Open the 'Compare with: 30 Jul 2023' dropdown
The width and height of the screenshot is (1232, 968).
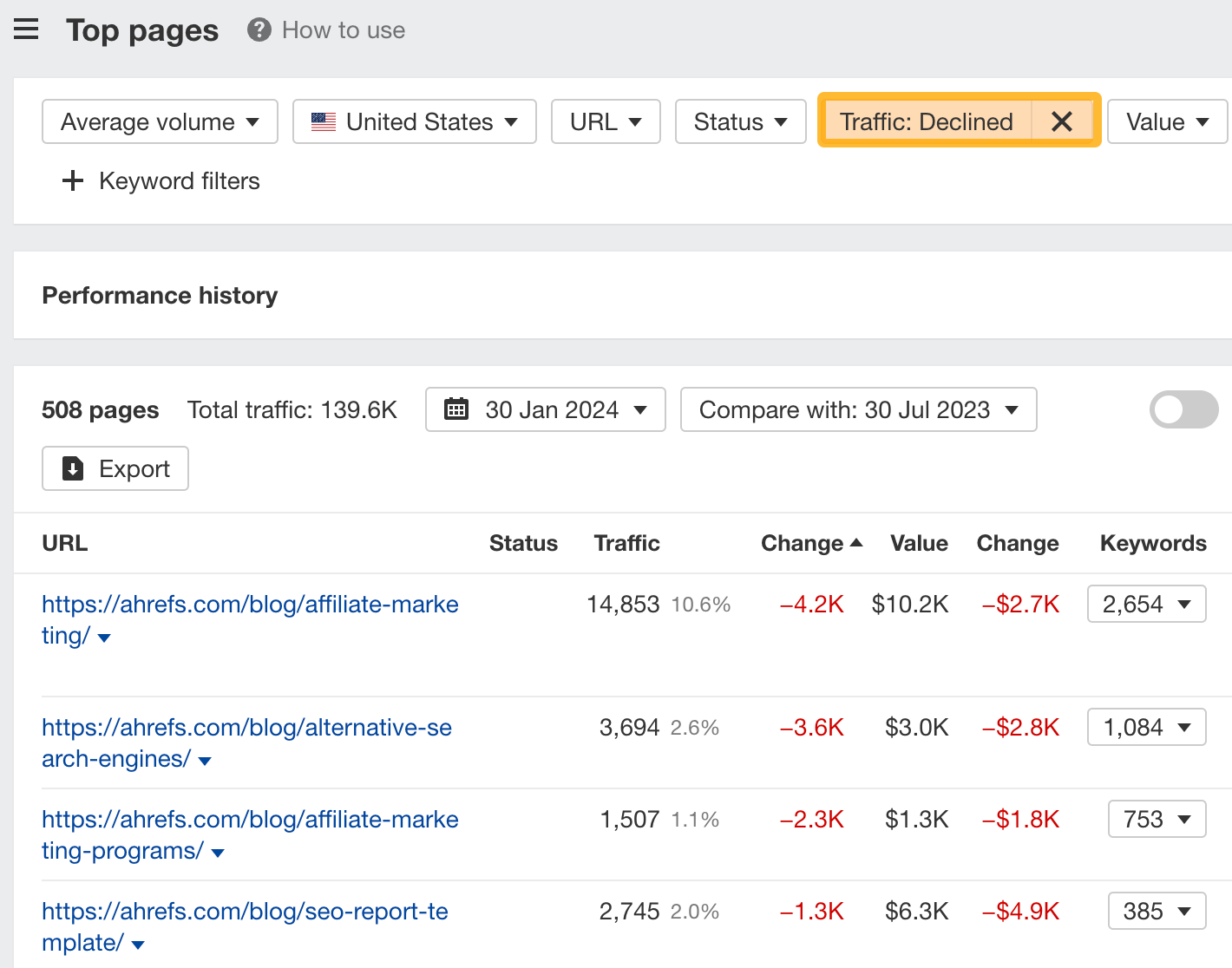pyautogui.click(x=858, y=409)
